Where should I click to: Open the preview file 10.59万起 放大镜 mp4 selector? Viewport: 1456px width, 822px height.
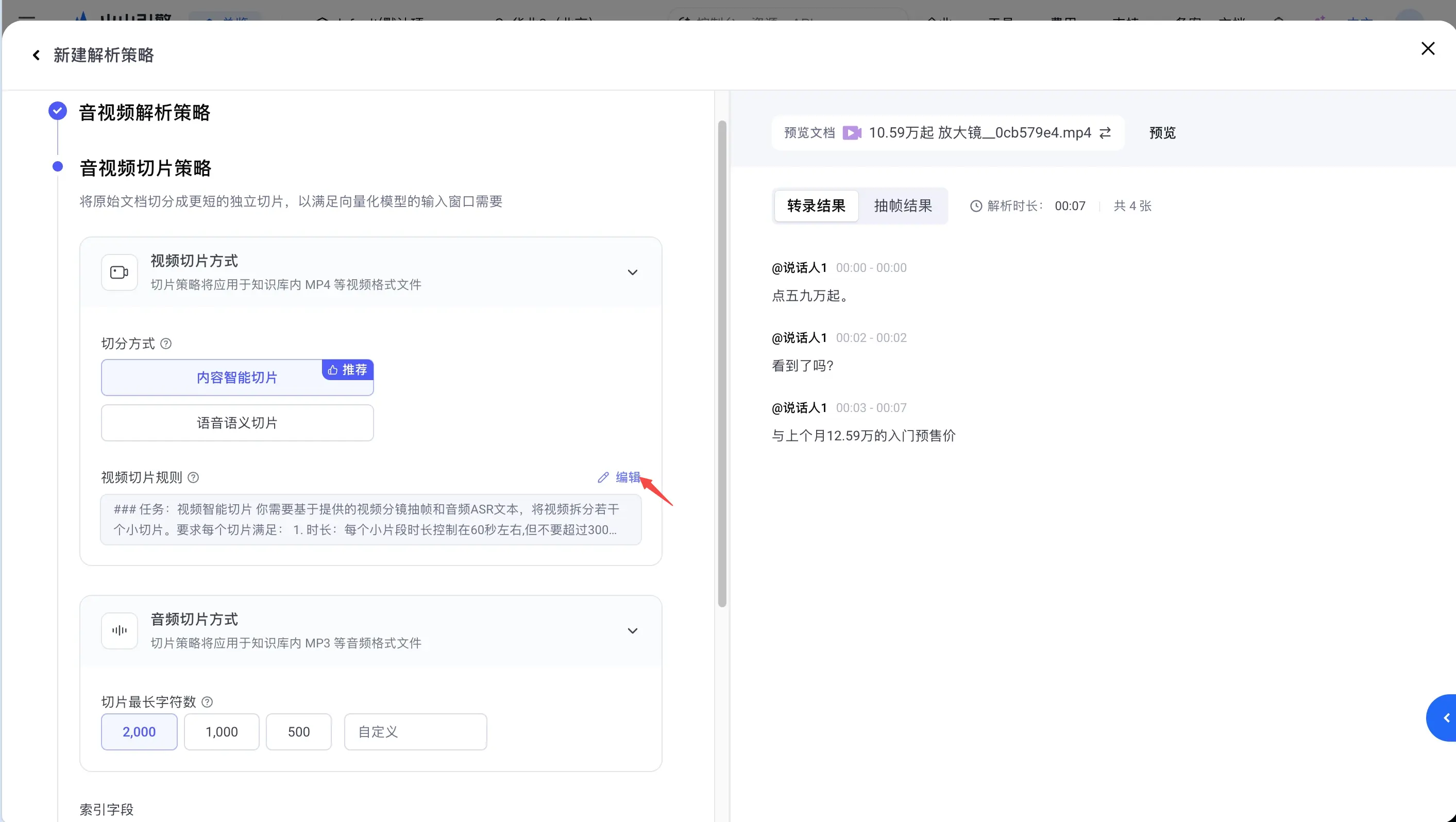point(948,133)
